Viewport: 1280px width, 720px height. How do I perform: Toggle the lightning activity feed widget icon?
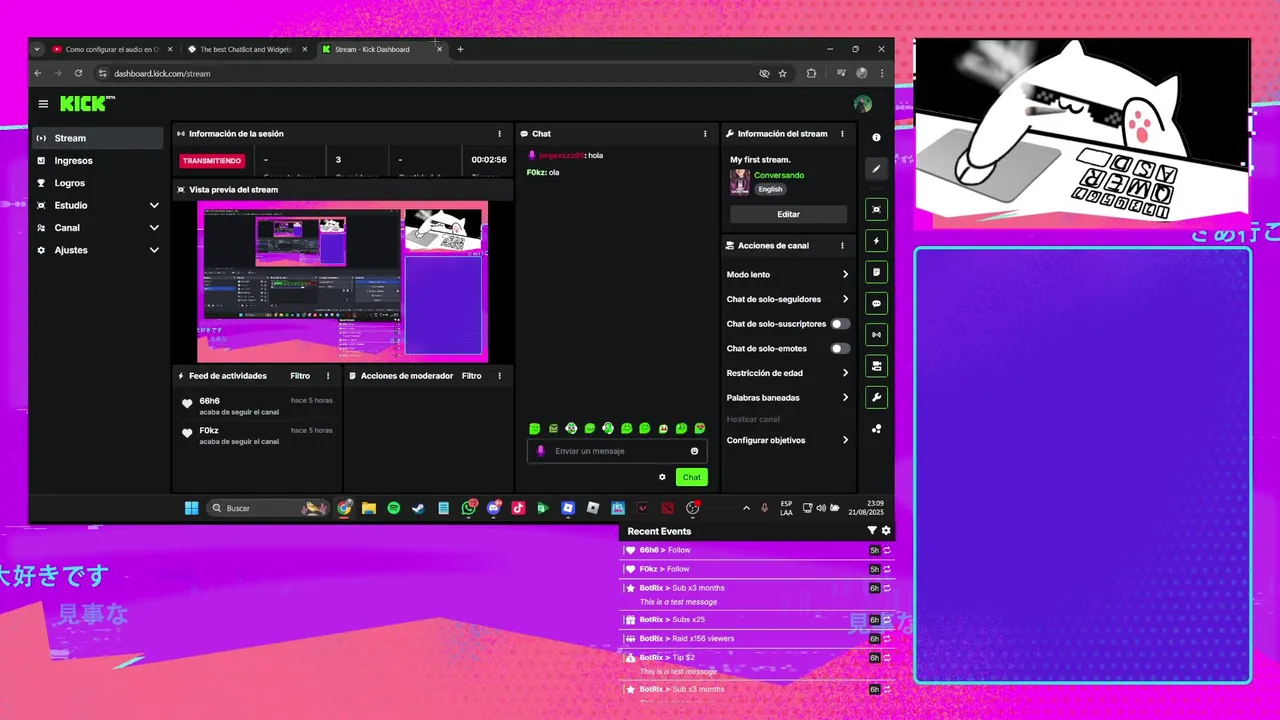pyautogui.click(x=877, y=241)
